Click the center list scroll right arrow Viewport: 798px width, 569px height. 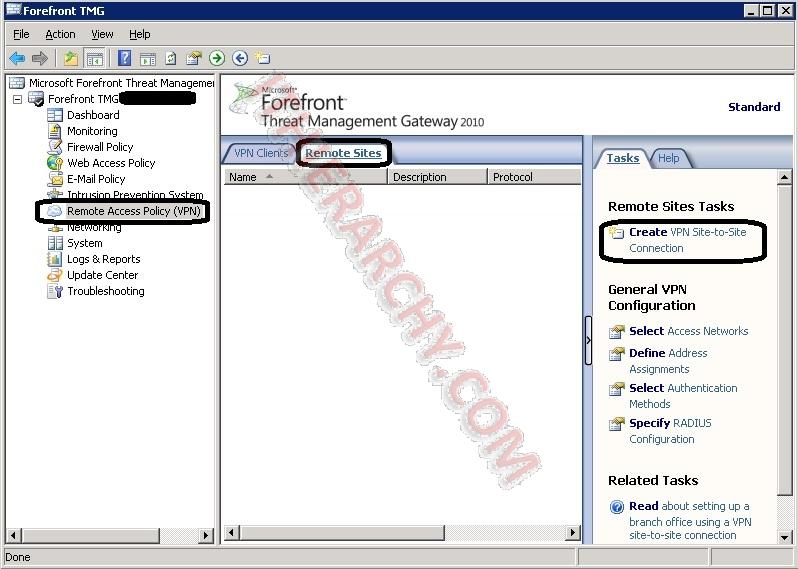click(573, 533)
